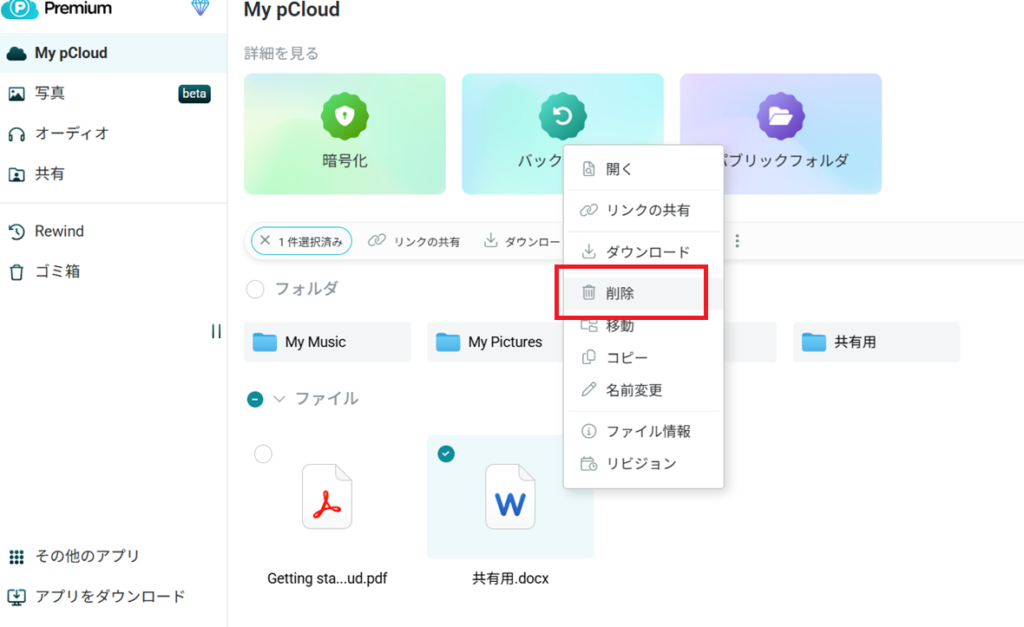Open the My Music folder
This screenshot has width=1024, height=627.
coord(327,342)
